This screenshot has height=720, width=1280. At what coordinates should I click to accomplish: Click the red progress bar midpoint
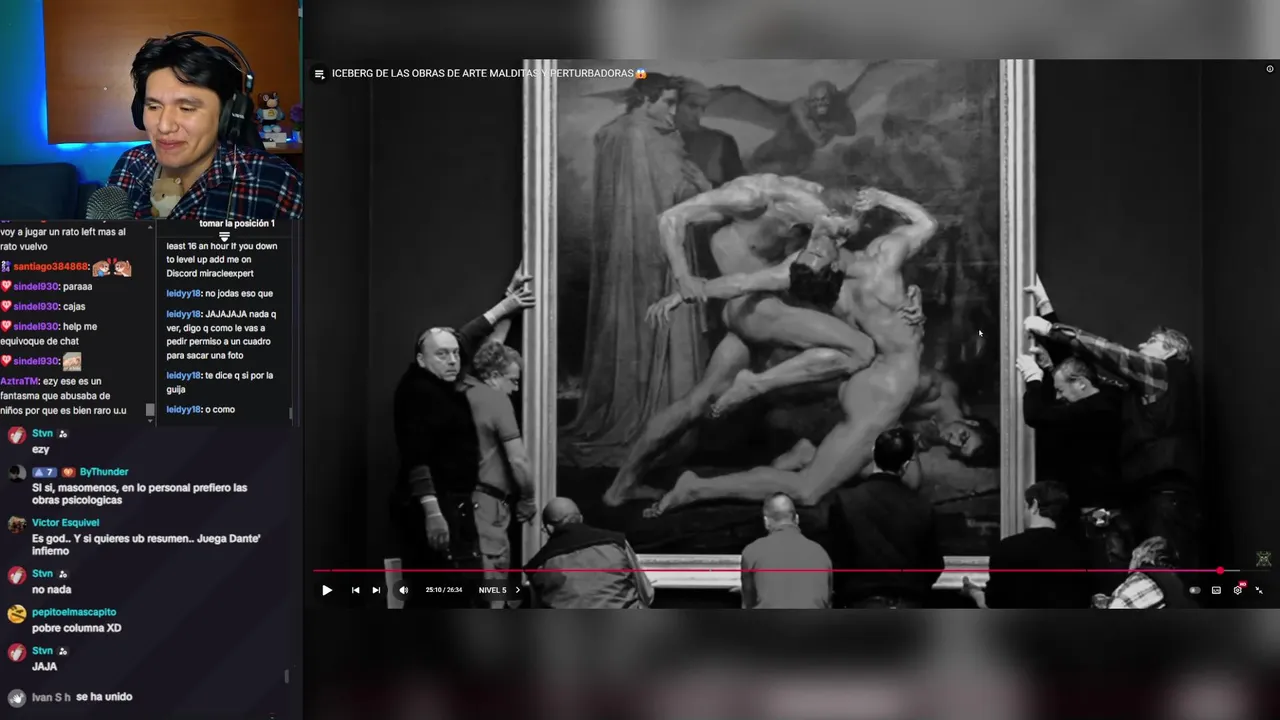(767, 571)
